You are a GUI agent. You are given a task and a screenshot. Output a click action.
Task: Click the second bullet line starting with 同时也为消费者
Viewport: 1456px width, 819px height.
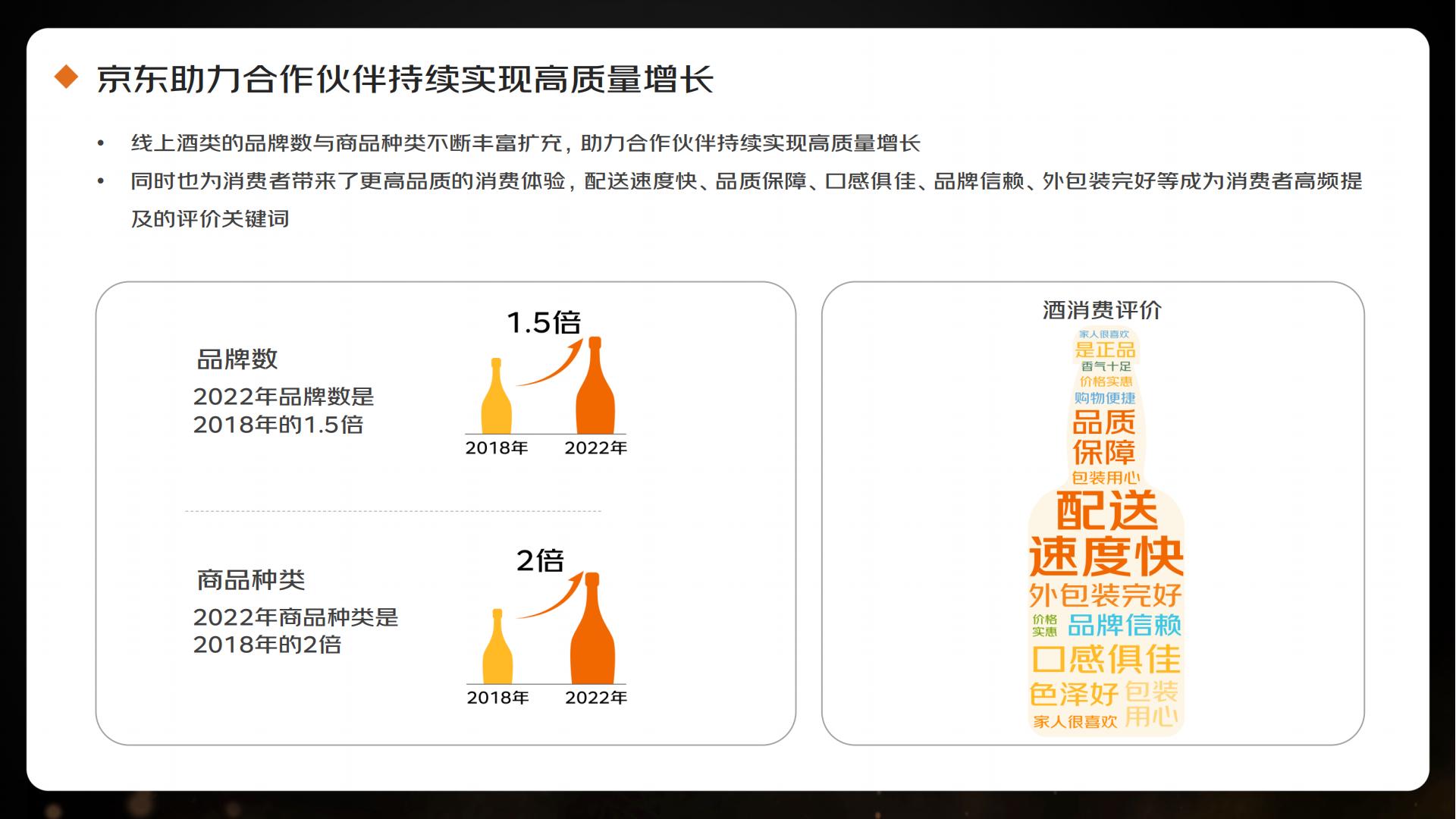[746, 181]
